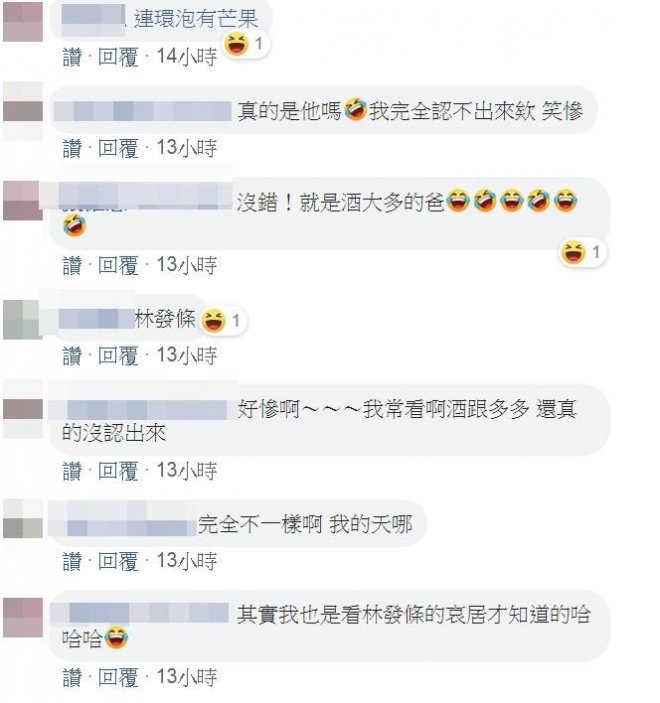The height and width of the screenshot is (703, 660).
Task: Like the 林發條 comment via 讚
Action: click(72, 356)
